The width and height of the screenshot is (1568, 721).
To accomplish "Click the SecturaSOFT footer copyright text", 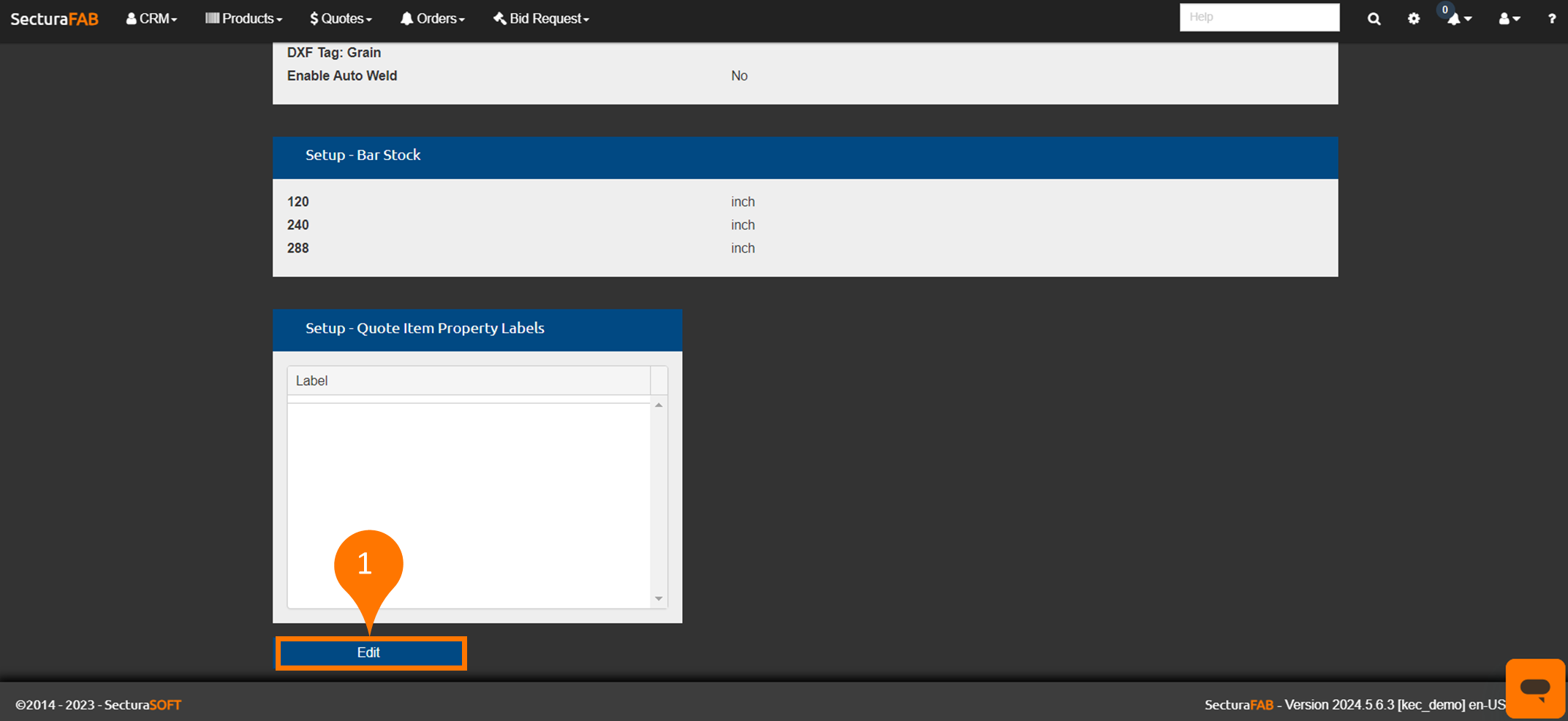I will point(99,705).
